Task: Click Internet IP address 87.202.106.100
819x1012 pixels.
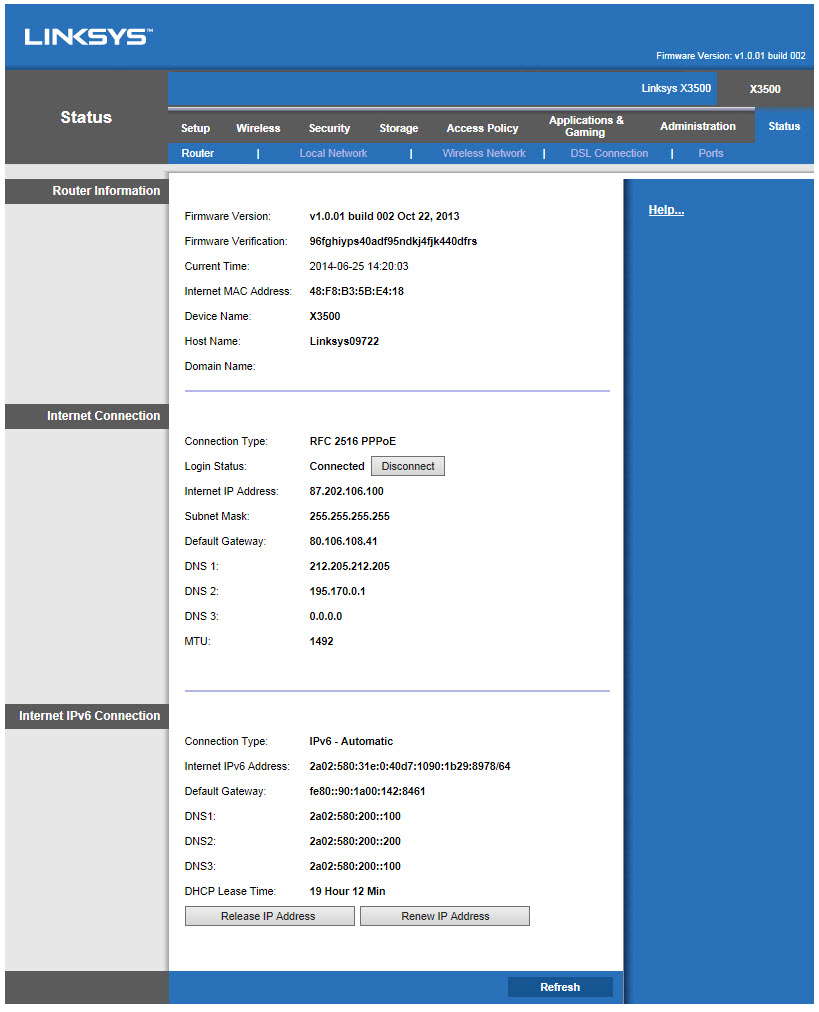Action: [x=346, y=491]
